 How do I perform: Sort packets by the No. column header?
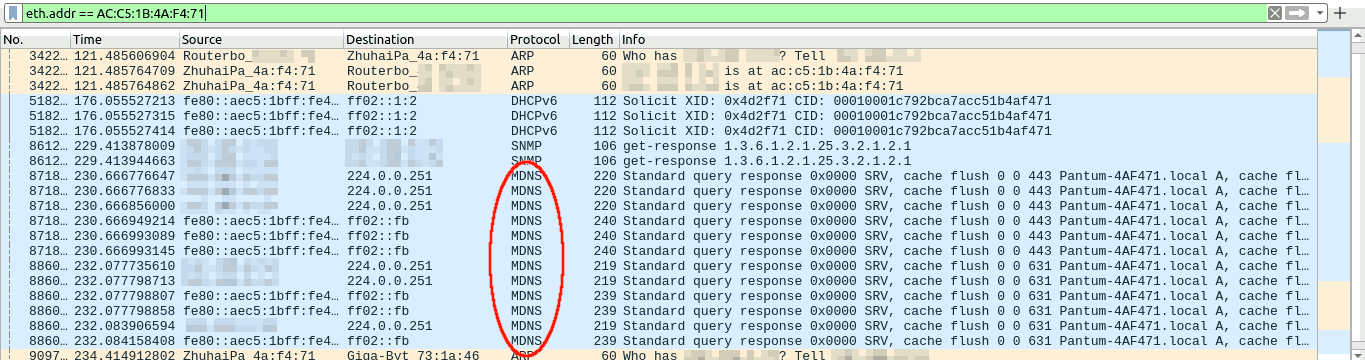[x=35, y=40]
